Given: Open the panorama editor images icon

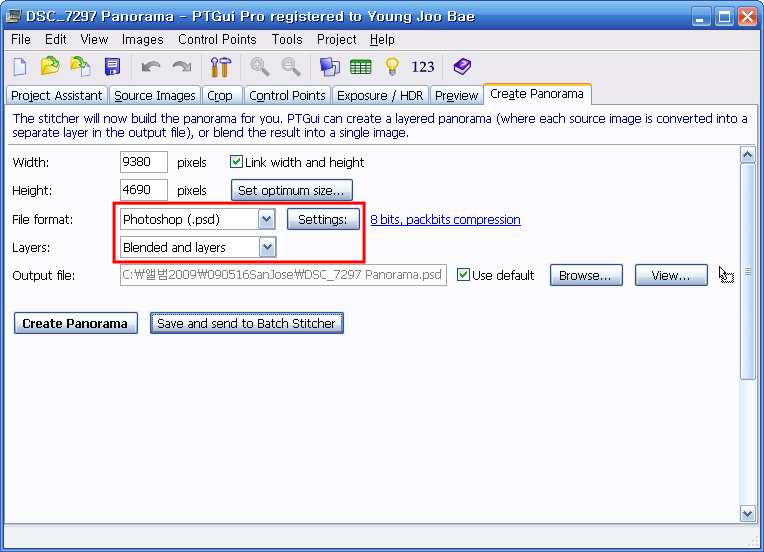Looking at the screenshot, I should 330,67.
